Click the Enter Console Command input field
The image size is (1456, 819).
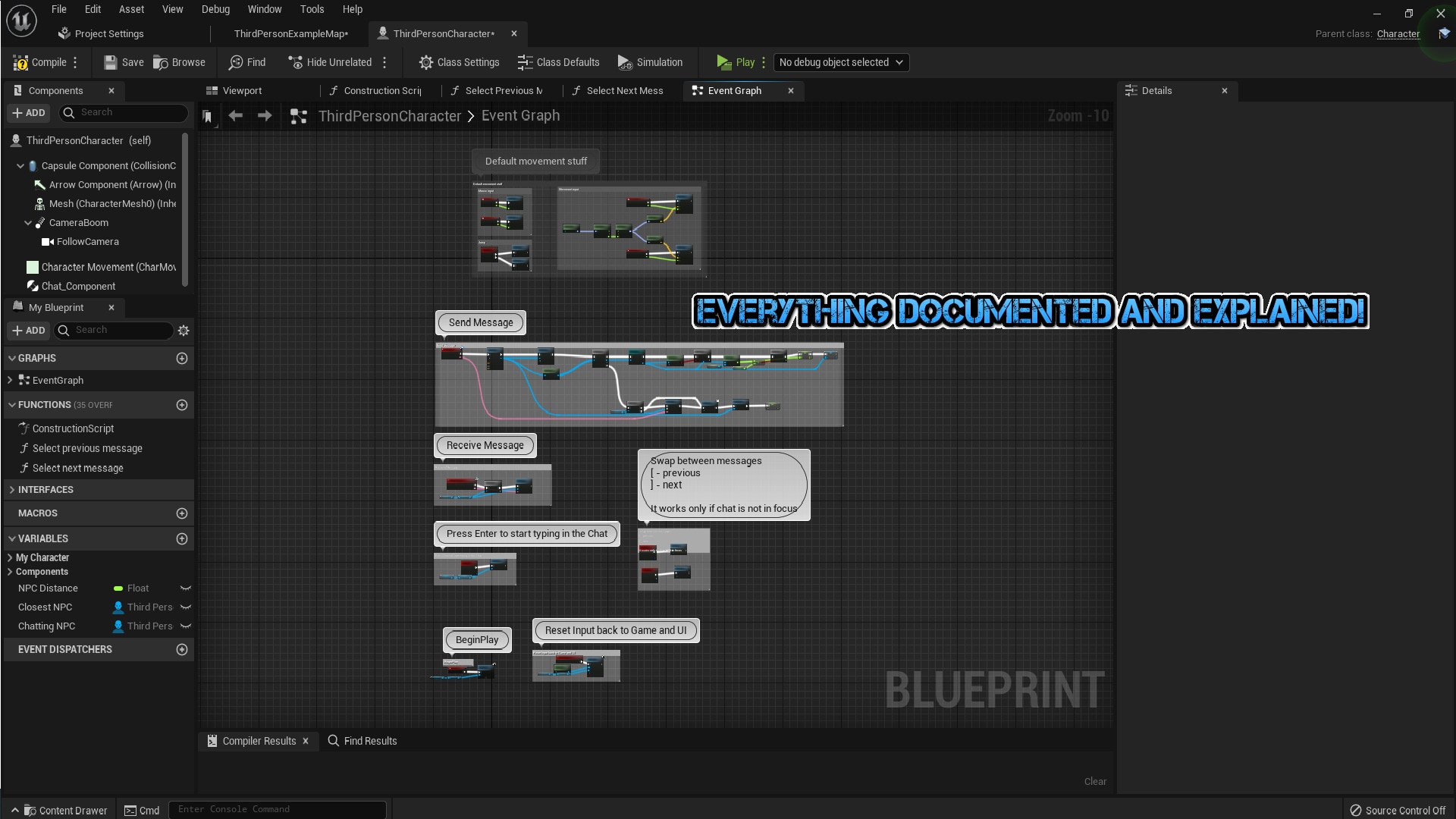[x=278, y=809]
